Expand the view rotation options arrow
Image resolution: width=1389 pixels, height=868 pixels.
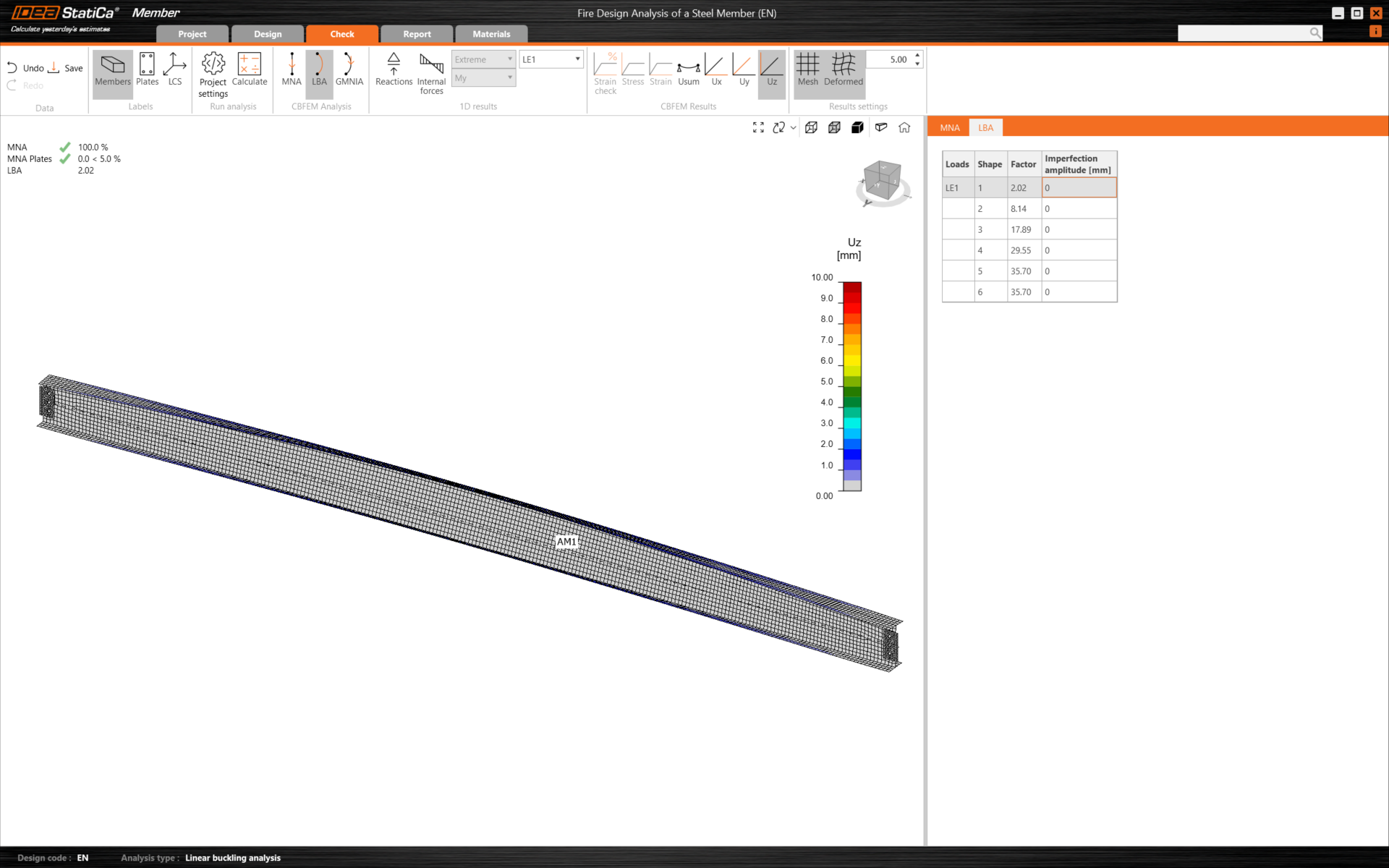[794, 128]
